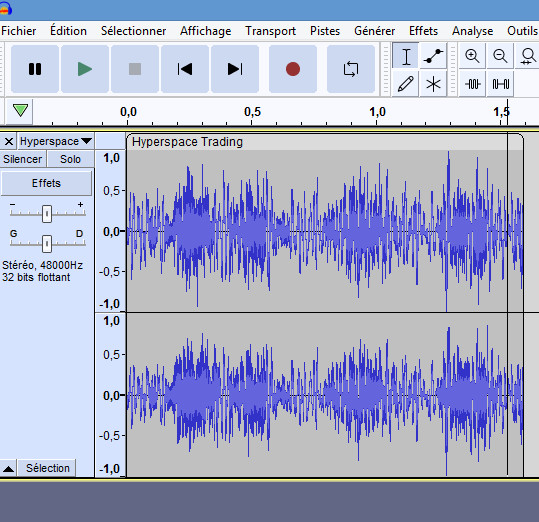
Task: Click the Audacity app icon in the title bar
Action: (6, 9)
